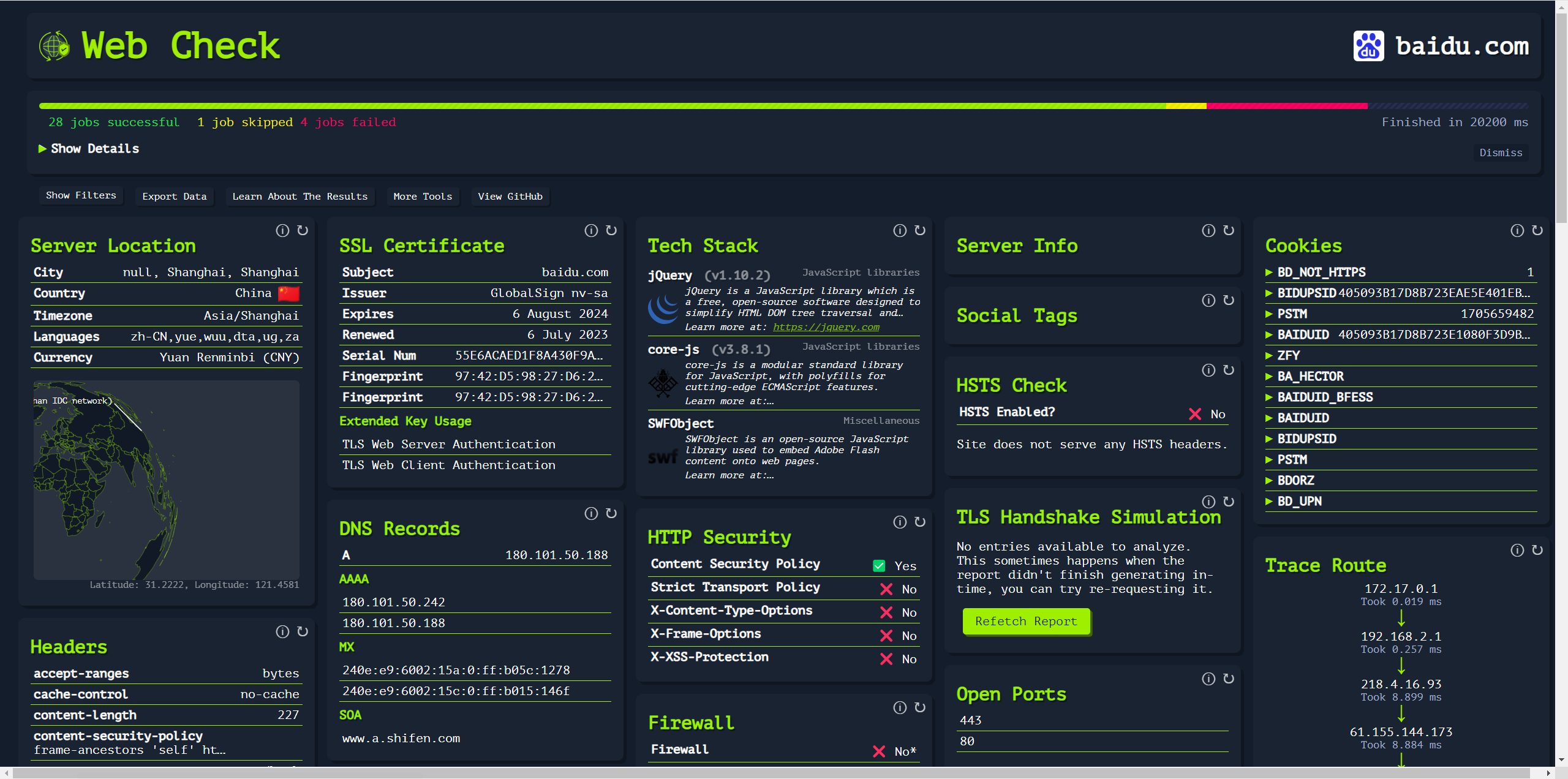Refresh the Cookies card

tap(1537, 230)
